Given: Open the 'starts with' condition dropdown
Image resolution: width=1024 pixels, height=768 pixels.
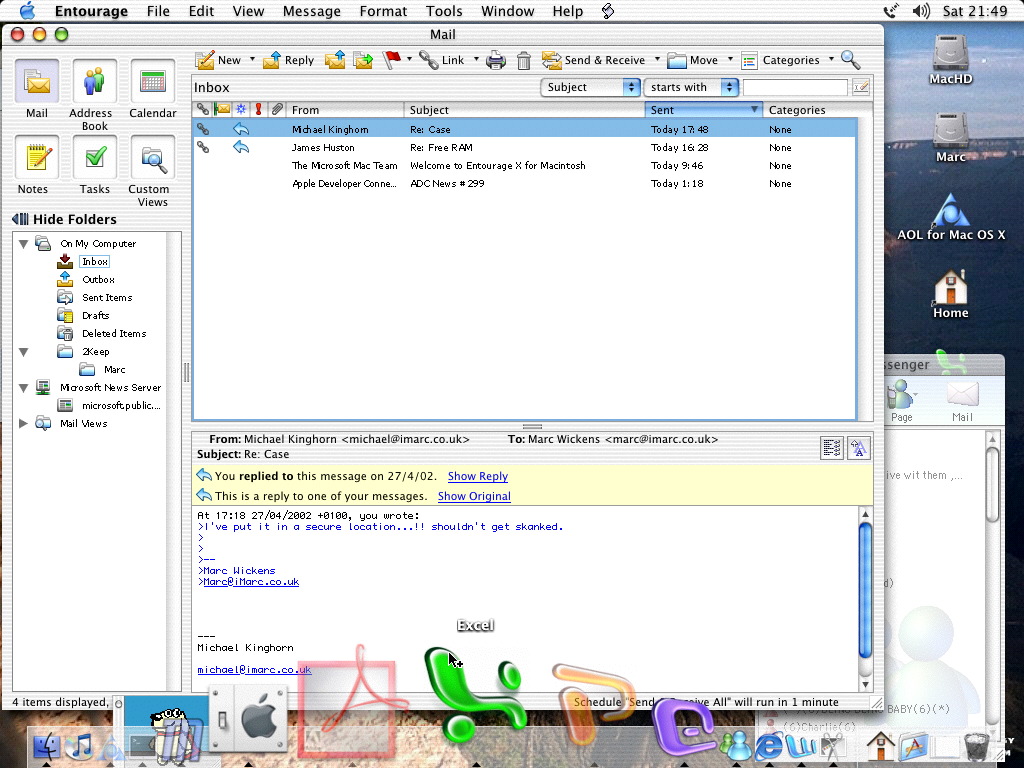Looking at the screenshot, I should click(691, 87).
